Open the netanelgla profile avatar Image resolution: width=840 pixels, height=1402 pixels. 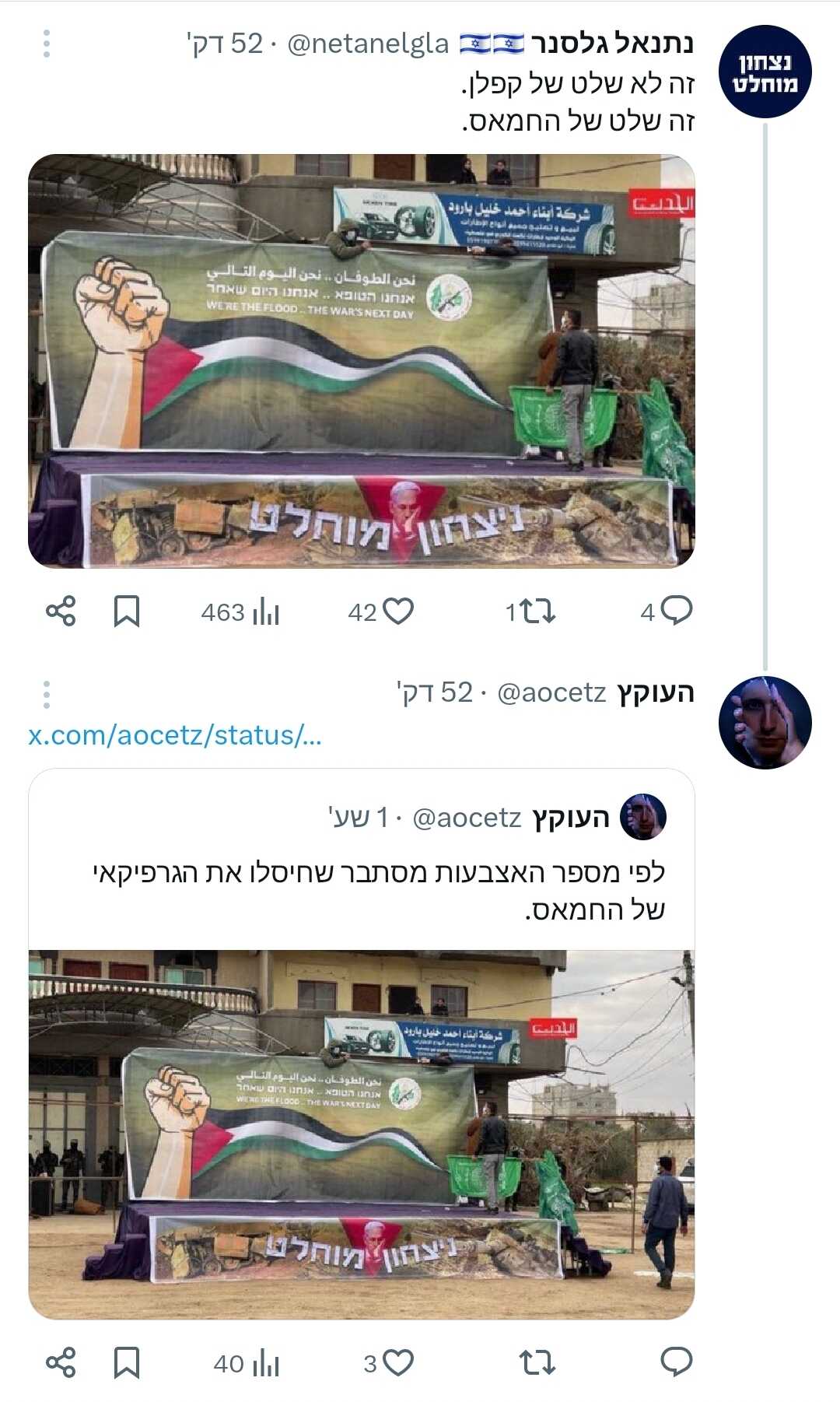765,72
